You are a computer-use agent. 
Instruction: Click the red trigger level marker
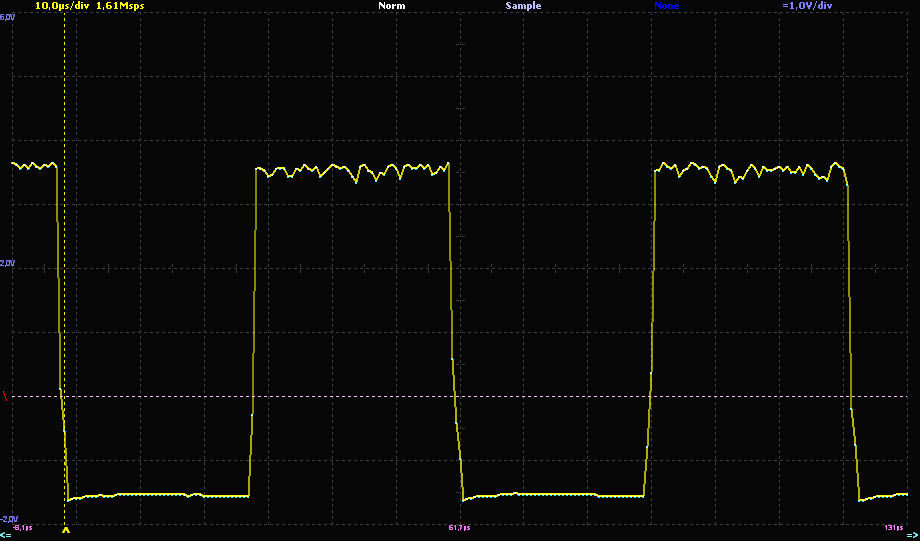pos(5,397)
